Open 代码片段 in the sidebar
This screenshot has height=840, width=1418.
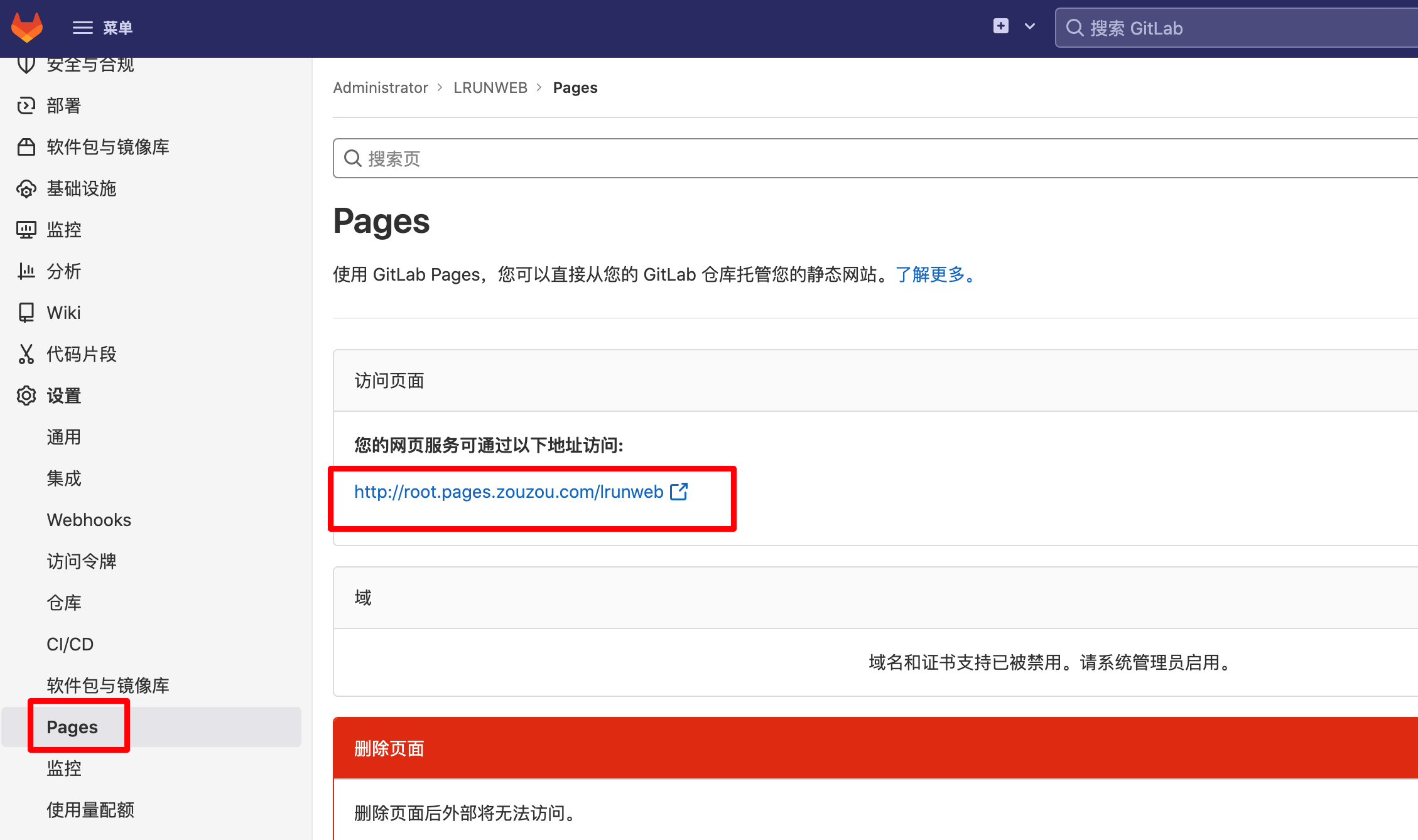pyautogui.click(x=82, y=354)
